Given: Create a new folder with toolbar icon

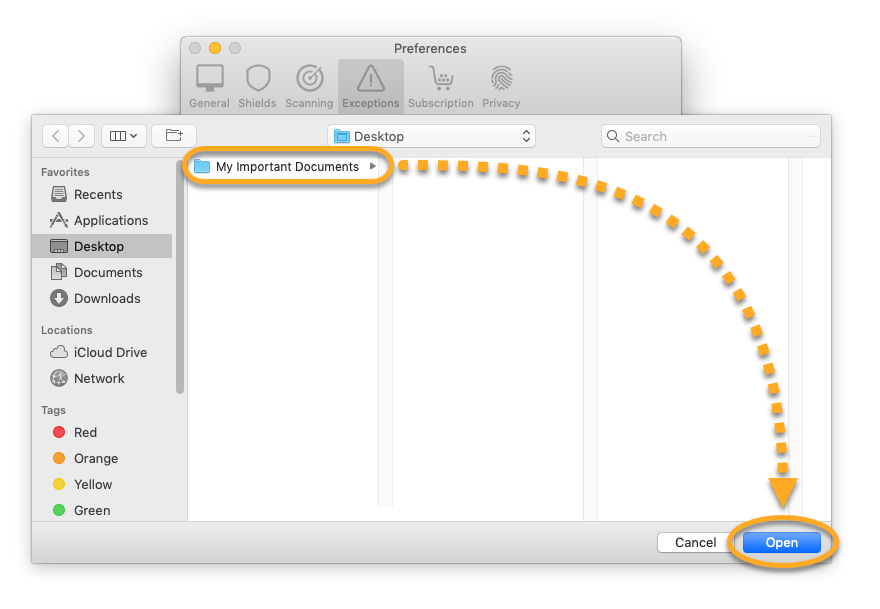Looking at the screenshot, I should [174, 135].
